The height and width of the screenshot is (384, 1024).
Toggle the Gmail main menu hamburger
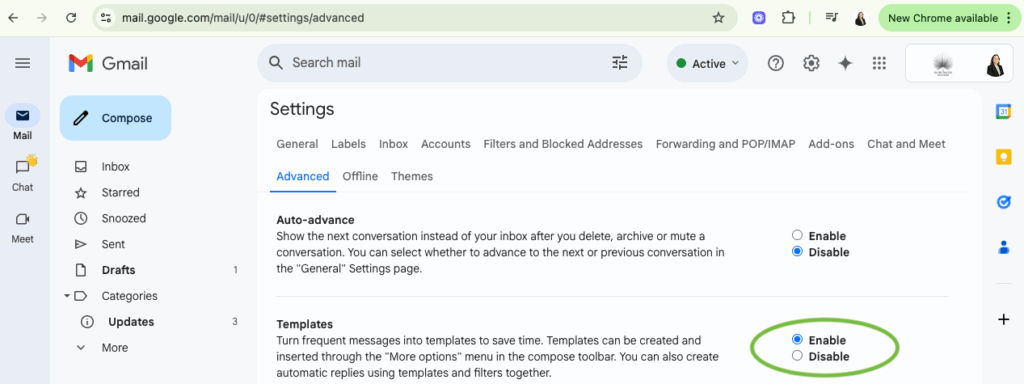click(x=23, y=63)
